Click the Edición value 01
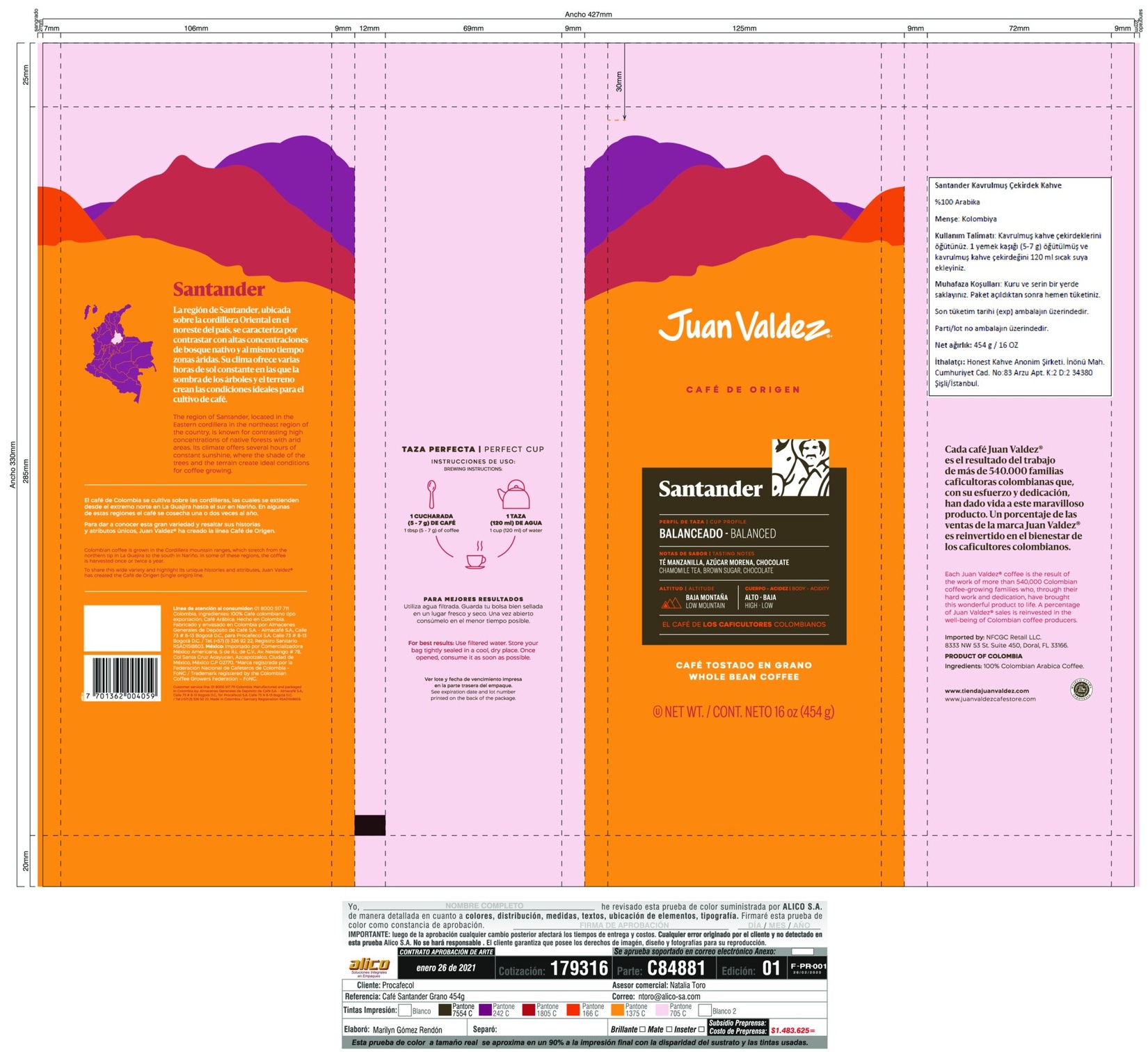 pos(771,969)
